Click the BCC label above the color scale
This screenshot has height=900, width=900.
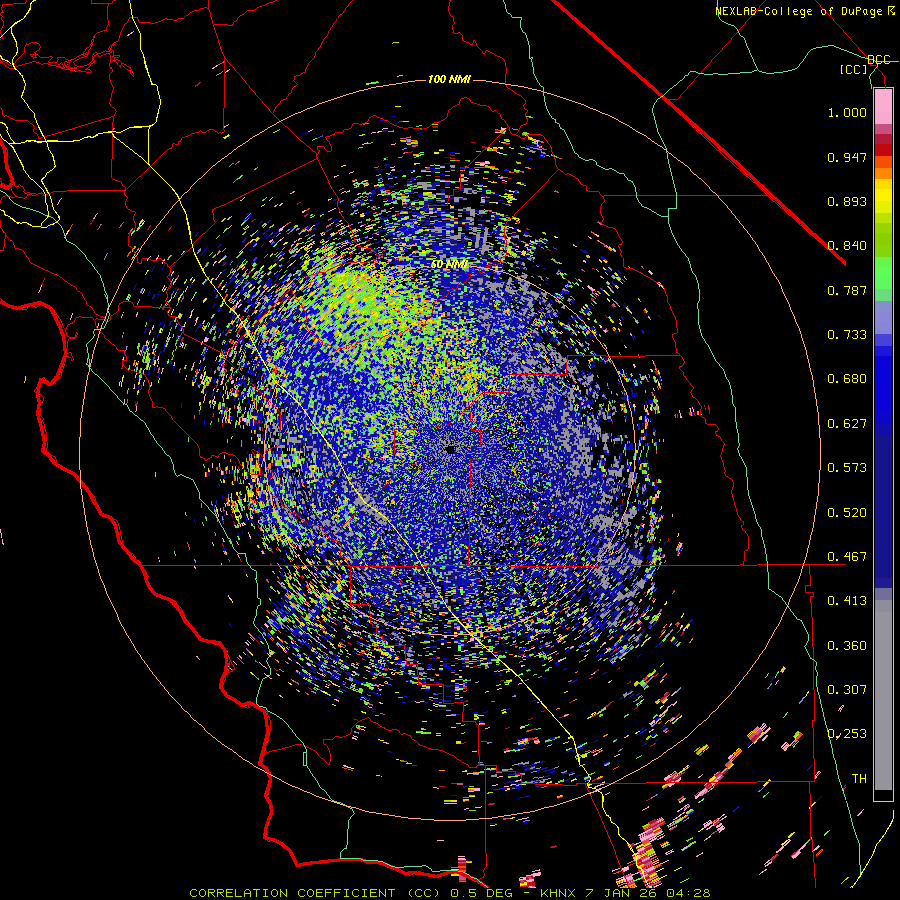pyautogui.click(x=878, y=60)
